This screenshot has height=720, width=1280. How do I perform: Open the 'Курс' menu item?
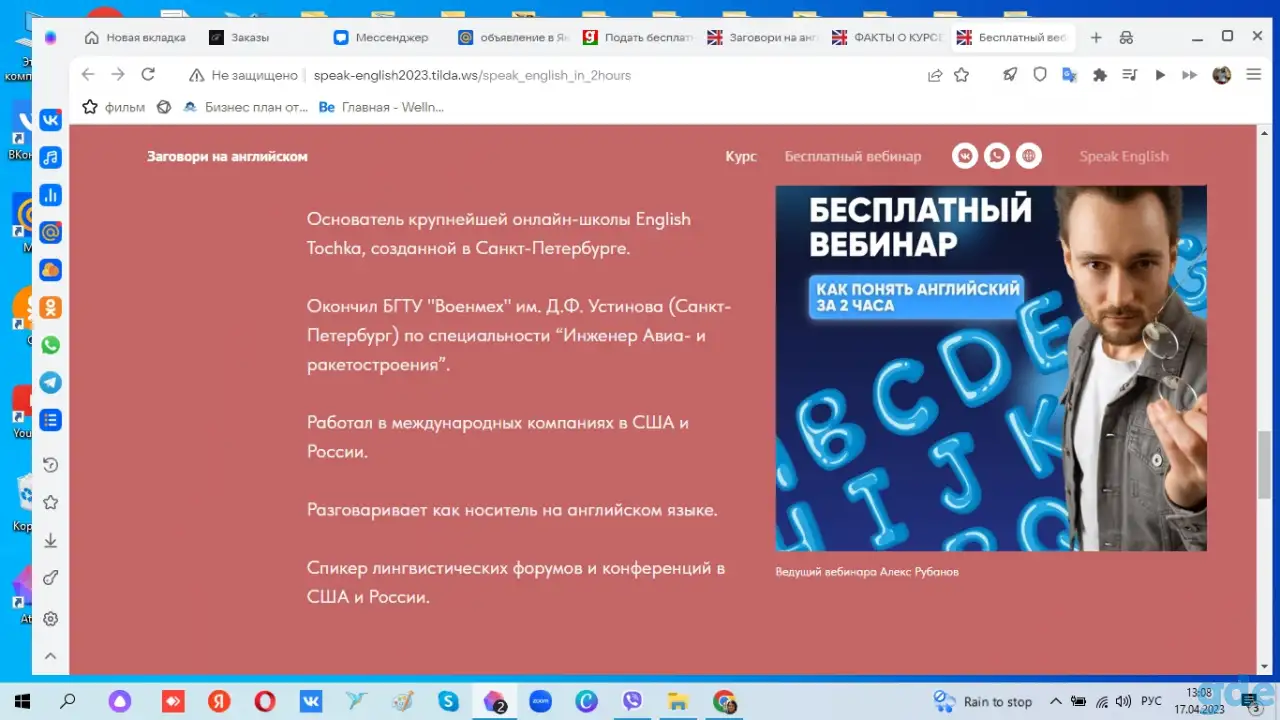741,156
